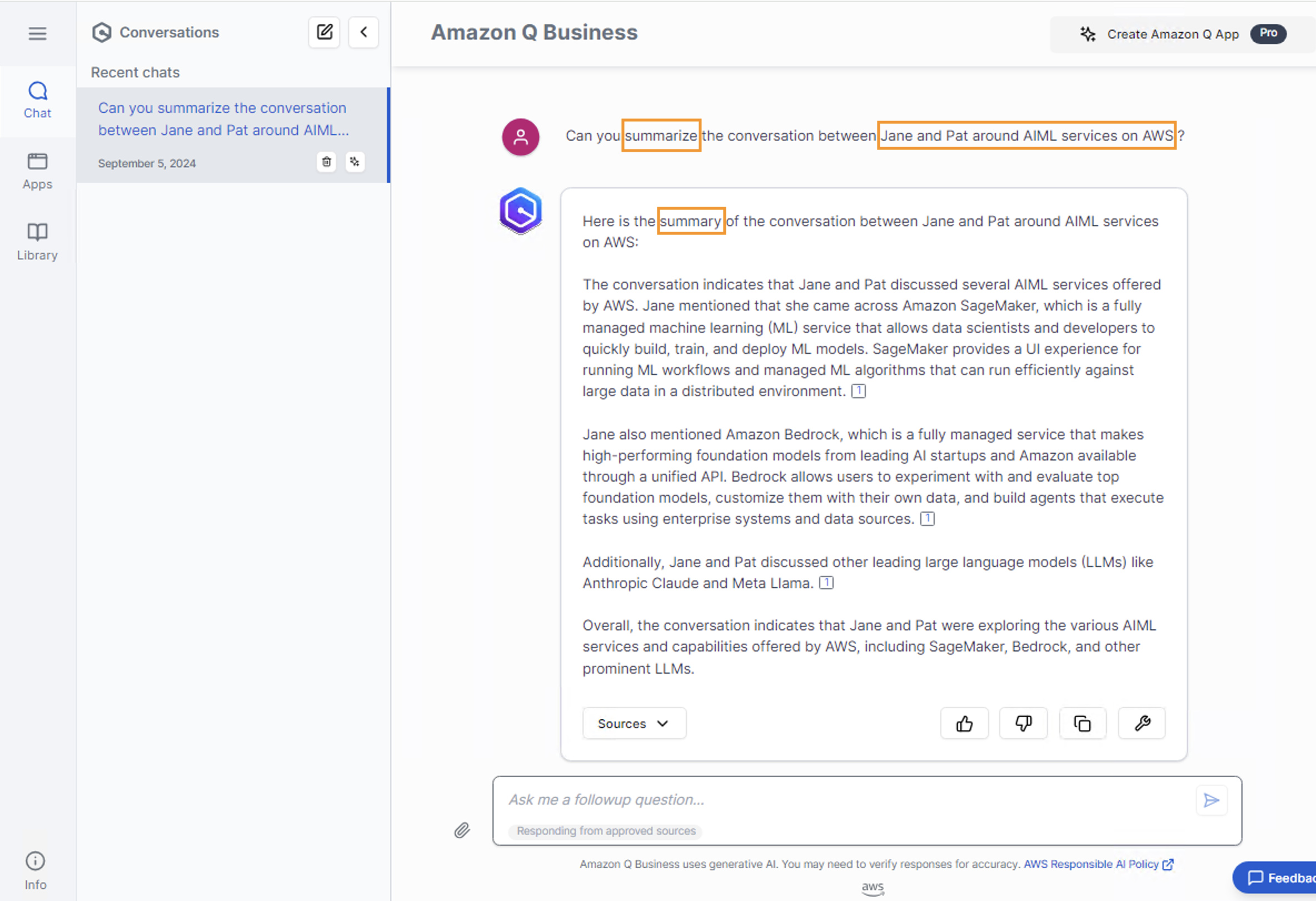Open the SageMaker paragraph citation marker
1316x901 pixels.
coord(859,391)
